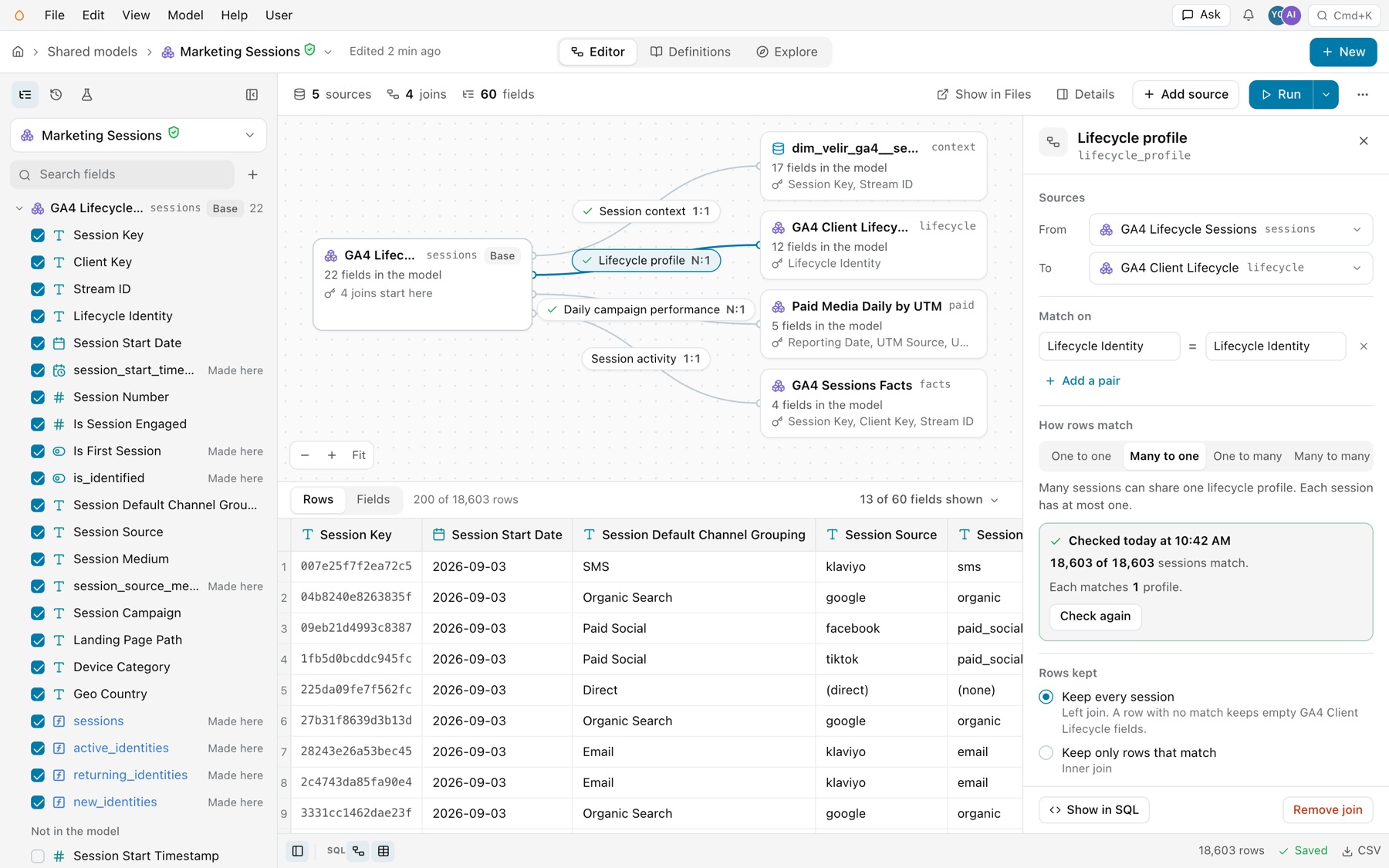Viewport: 1389px width, 868px height.
Task: Open the Marketing Sessions model selector
Action: pyautogui.click(x=138, y=135)
